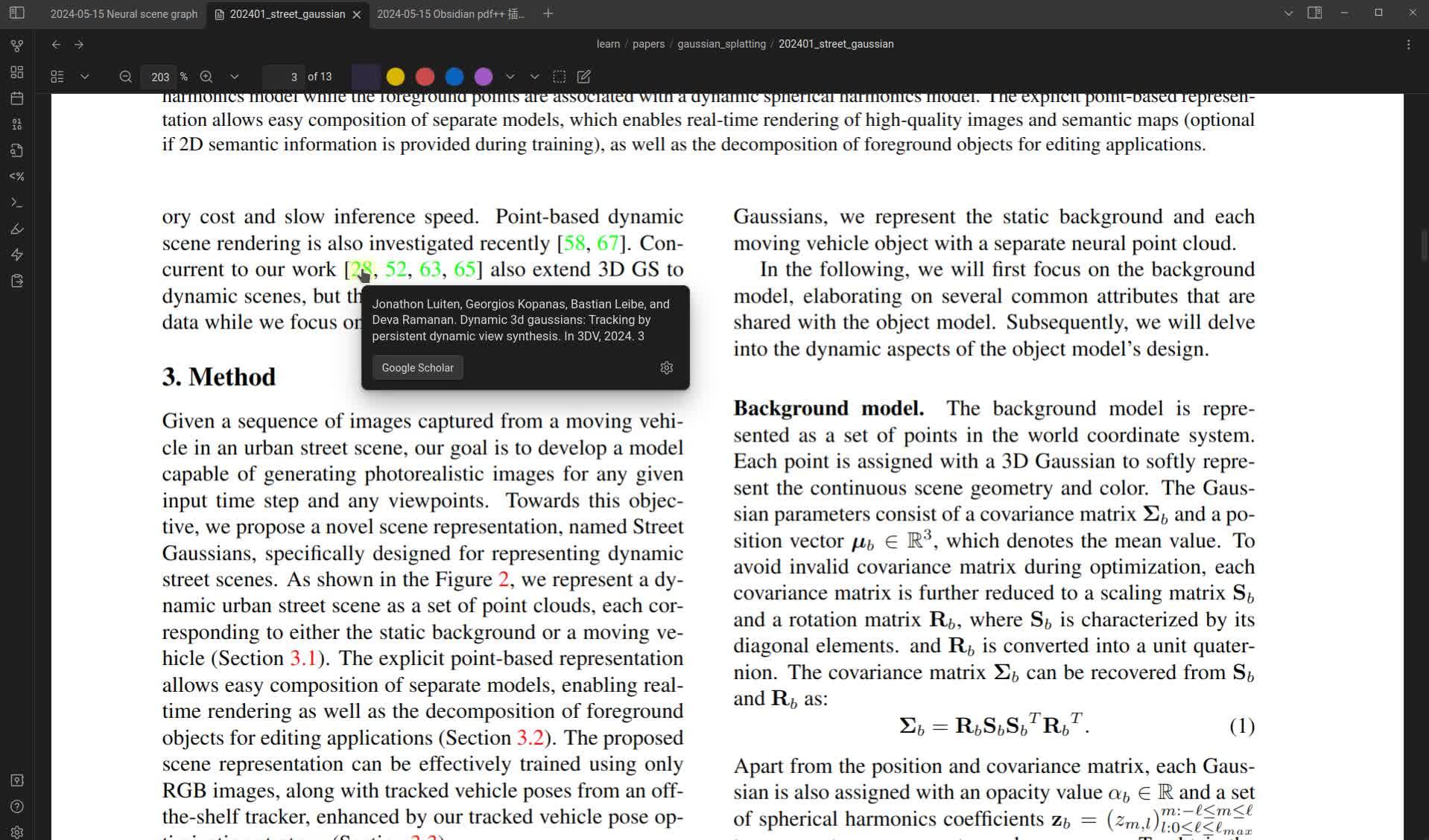The image size is (1429, 840).
Task: Toggle the left sidebar
Action: point(17,13)
